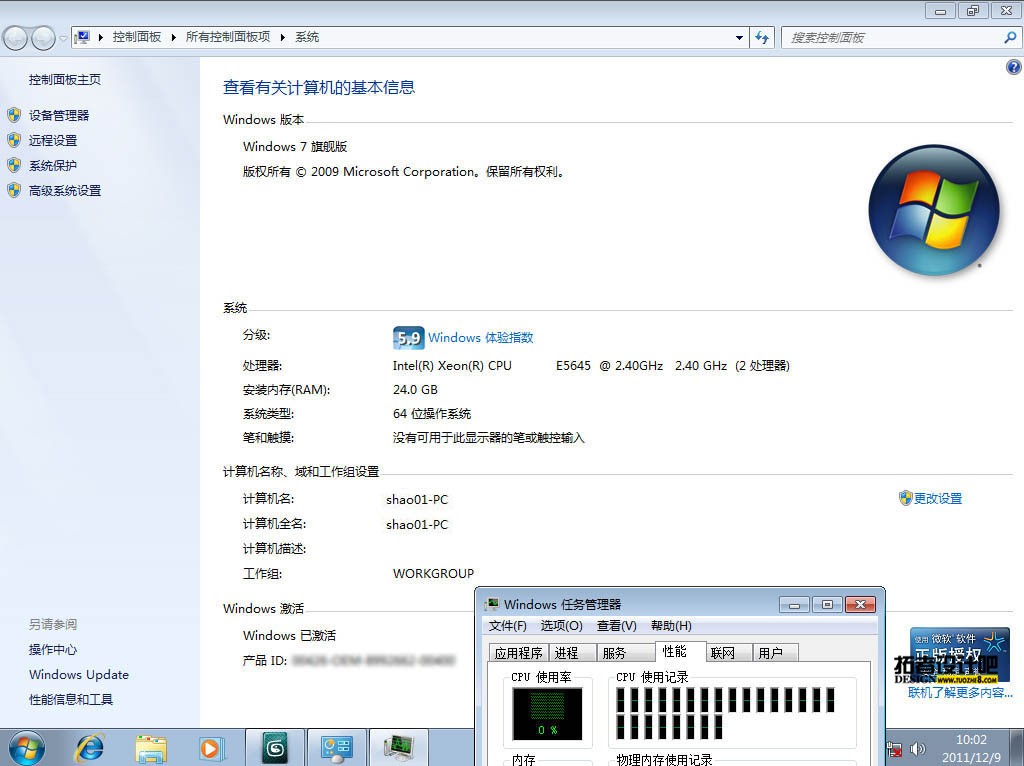The width and height of the screenshot is (1024, 766).
Task: Select All Control Panel Items breadcrumb
Action: click(228, 37)
